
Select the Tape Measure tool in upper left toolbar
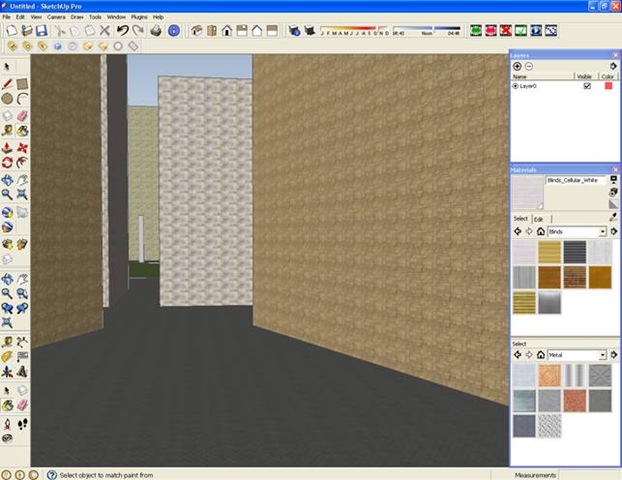click(x=7, y=130)
